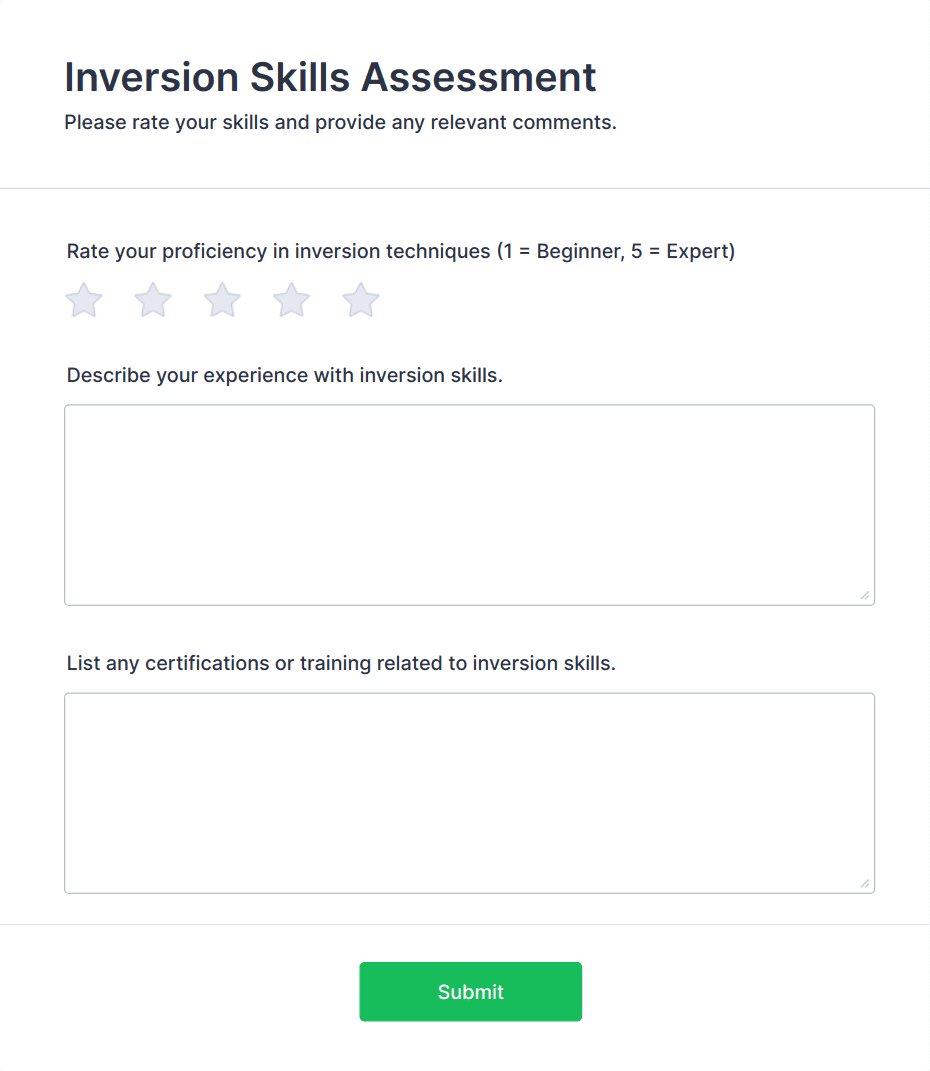Click the second star in the rating row
The image size is (930, 1071).
pos(152,299)
